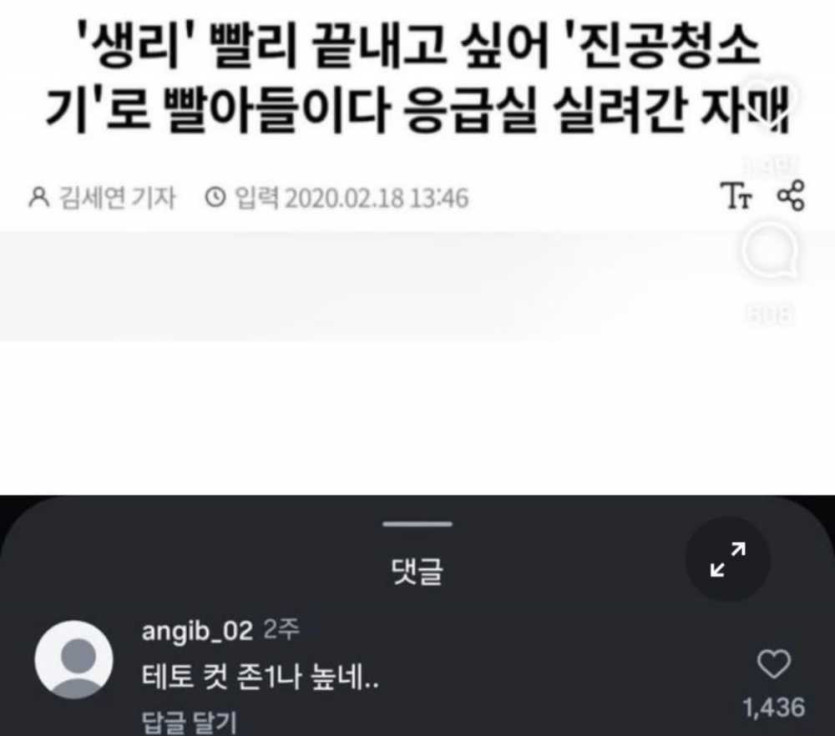Screen dimensions: 835x736
Task: Grab the comment sheet handle bar
Action: pos(418,524)
